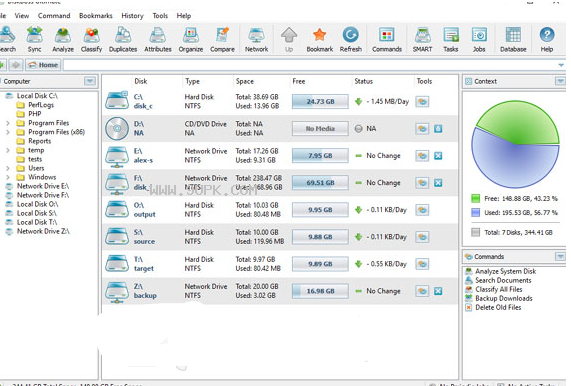Open the Computer panel dropdown
The image size is (571, 386).
pos(90,81)
